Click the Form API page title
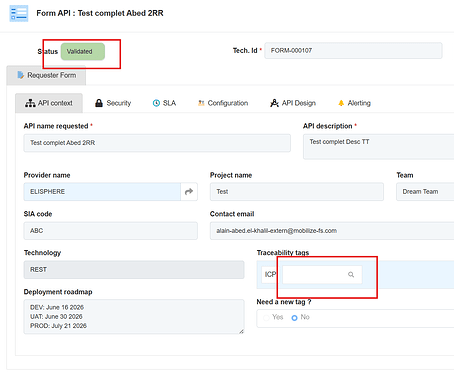 coord(100,13)
